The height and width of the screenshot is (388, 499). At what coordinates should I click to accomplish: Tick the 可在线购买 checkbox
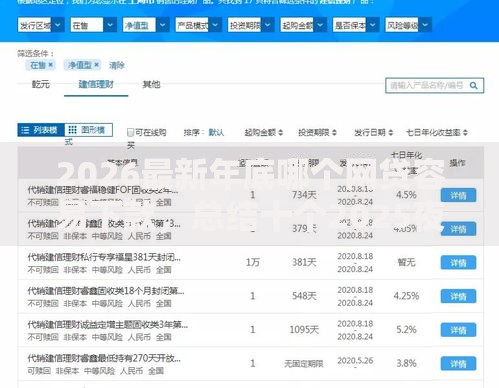pos(130,132)
